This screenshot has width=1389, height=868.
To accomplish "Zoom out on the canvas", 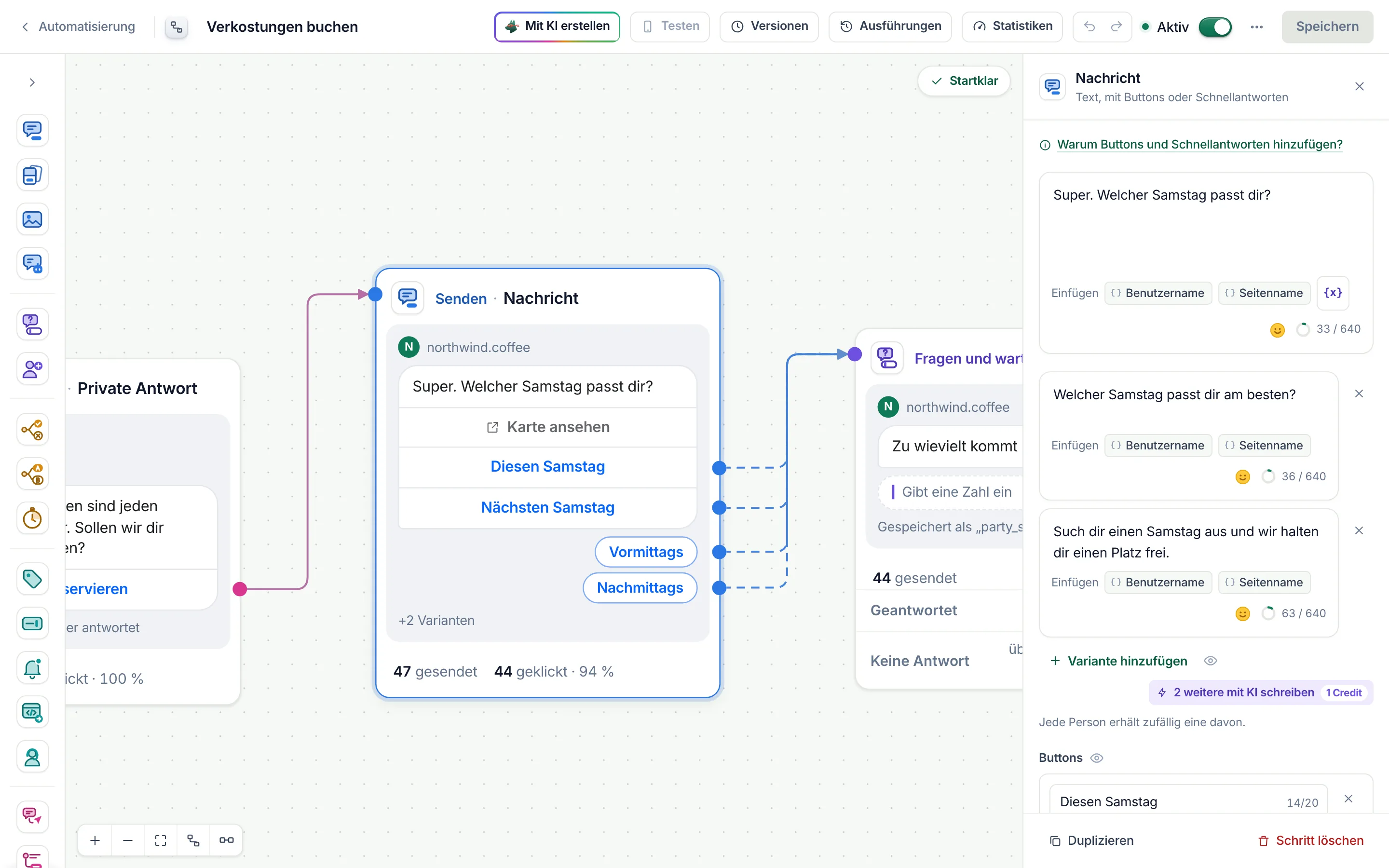I will pos(128,841).
